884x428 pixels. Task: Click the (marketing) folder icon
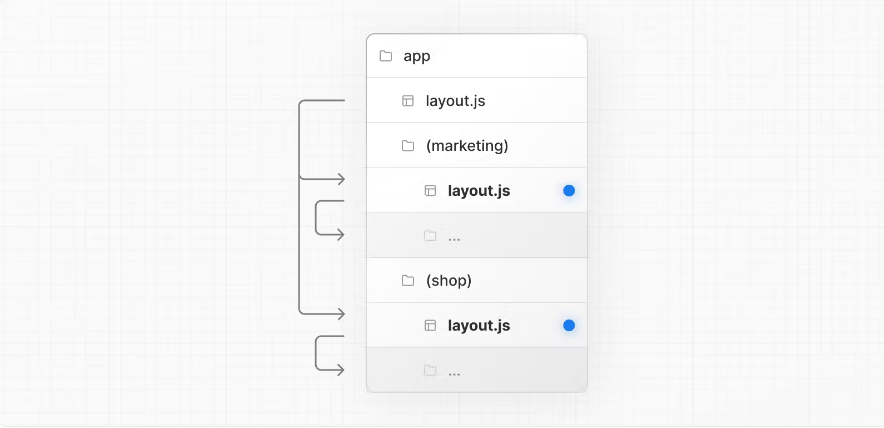tap(408, 146)
